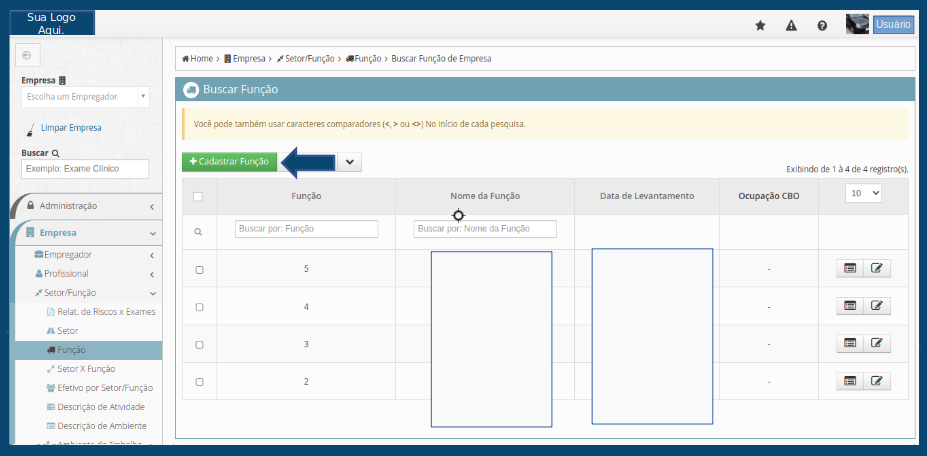Image resolution: width=927 pixels, height=456 pixels.
Task: Open the help question mark icon
Action: [822, 25]
